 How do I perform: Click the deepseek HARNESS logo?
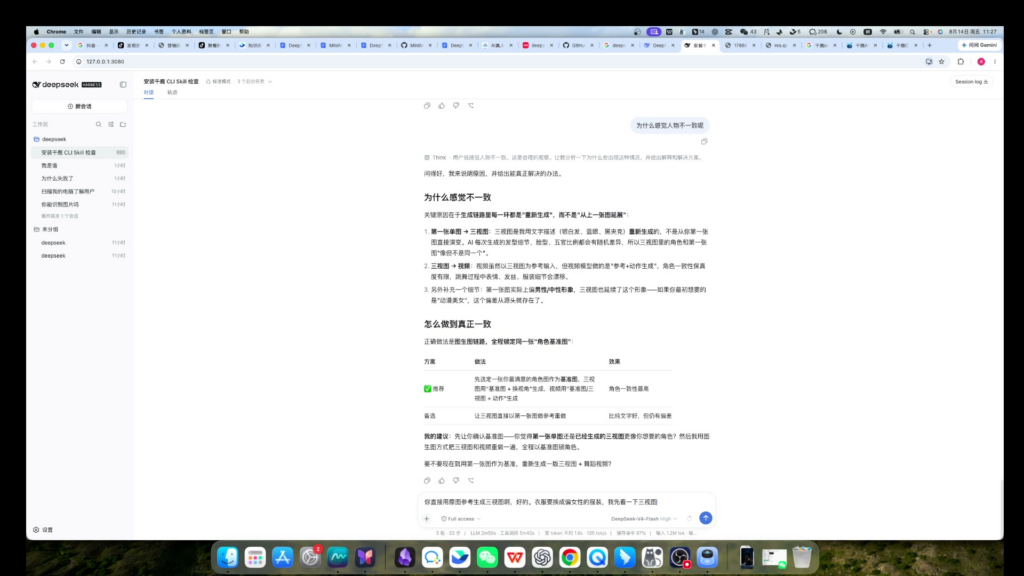click(67, 84)
